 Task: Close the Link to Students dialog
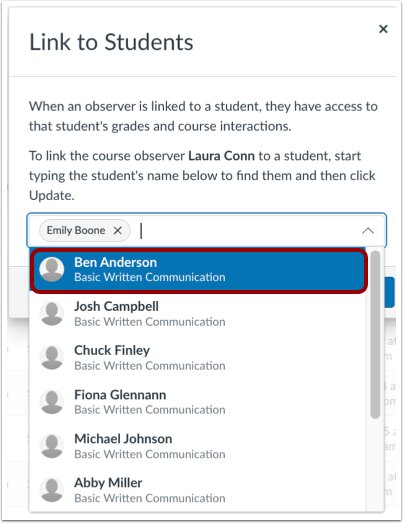click(383, 29)
